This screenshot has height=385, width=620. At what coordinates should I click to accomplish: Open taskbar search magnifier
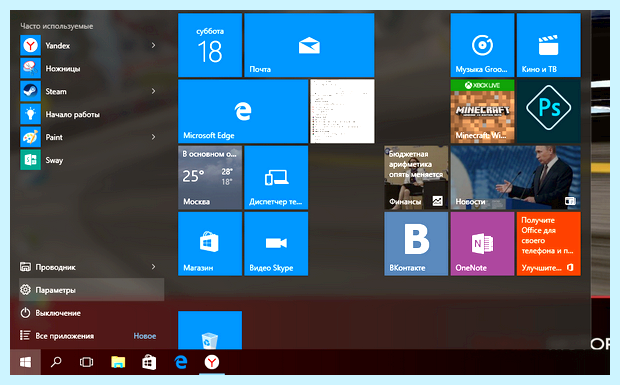[56, 362]
